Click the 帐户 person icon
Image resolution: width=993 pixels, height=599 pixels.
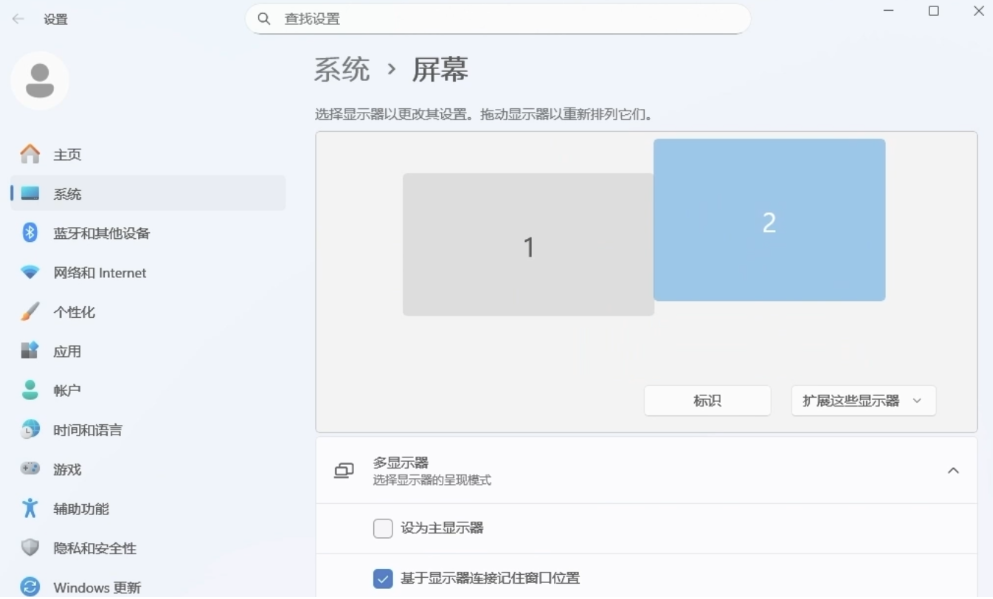tap(30, 390)
